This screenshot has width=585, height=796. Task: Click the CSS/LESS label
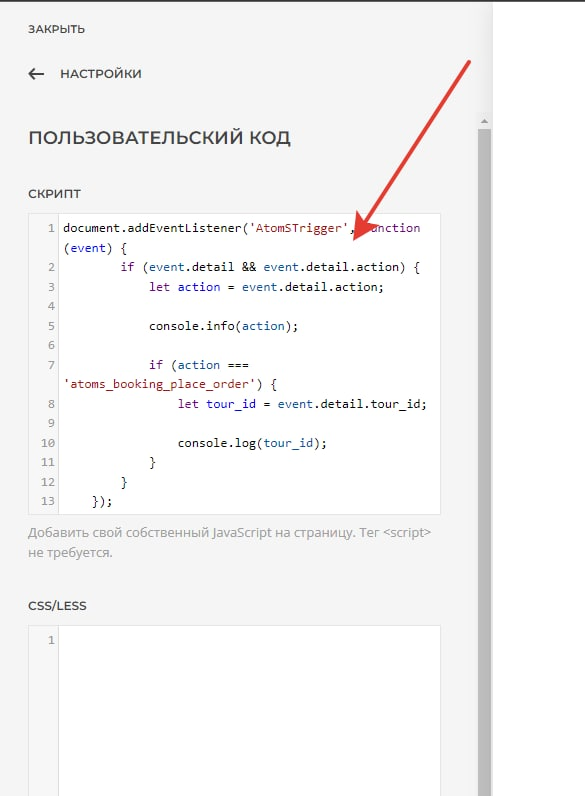[57, 606]
